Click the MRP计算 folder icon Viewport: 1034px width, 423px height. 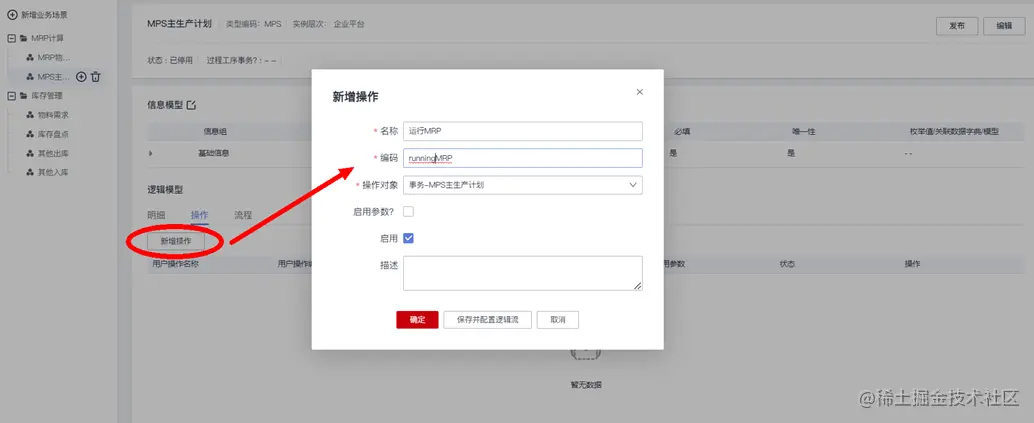(x=24, y=38)
